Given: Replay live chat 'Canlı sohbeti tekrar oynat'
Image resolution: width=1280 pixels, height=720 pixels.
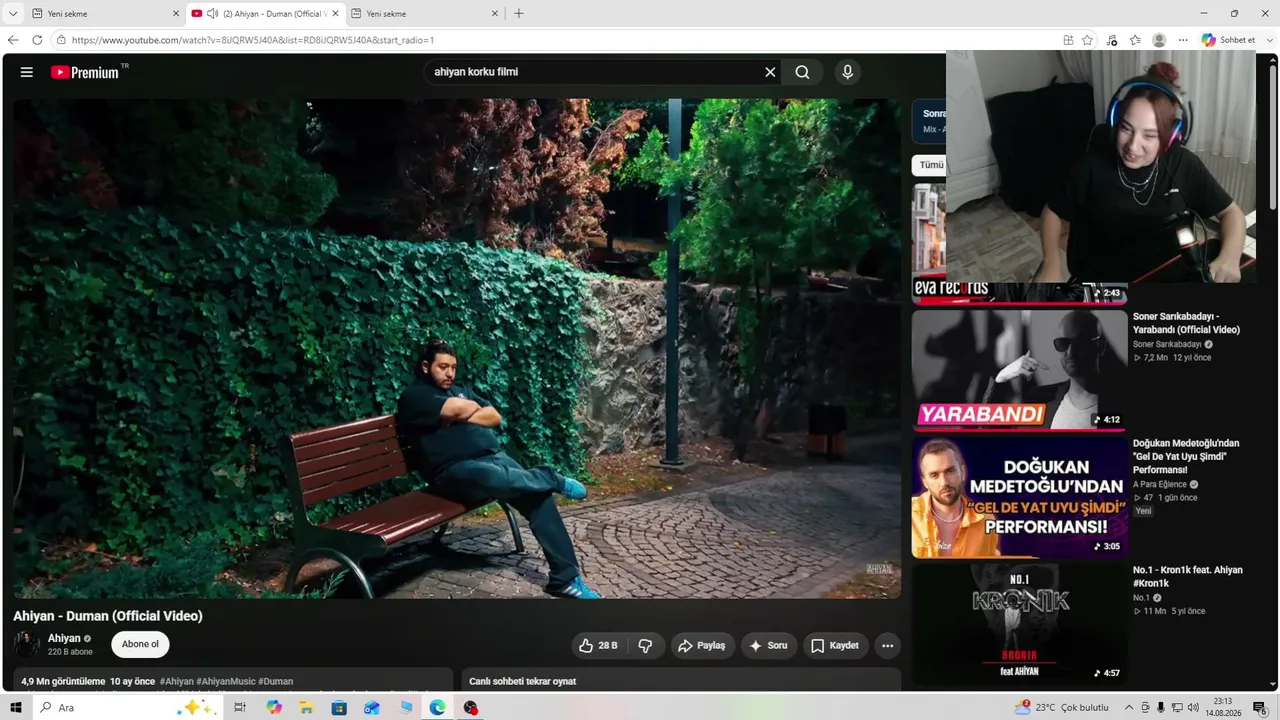Looking at the screenshot, I should [x=522, y=681].
